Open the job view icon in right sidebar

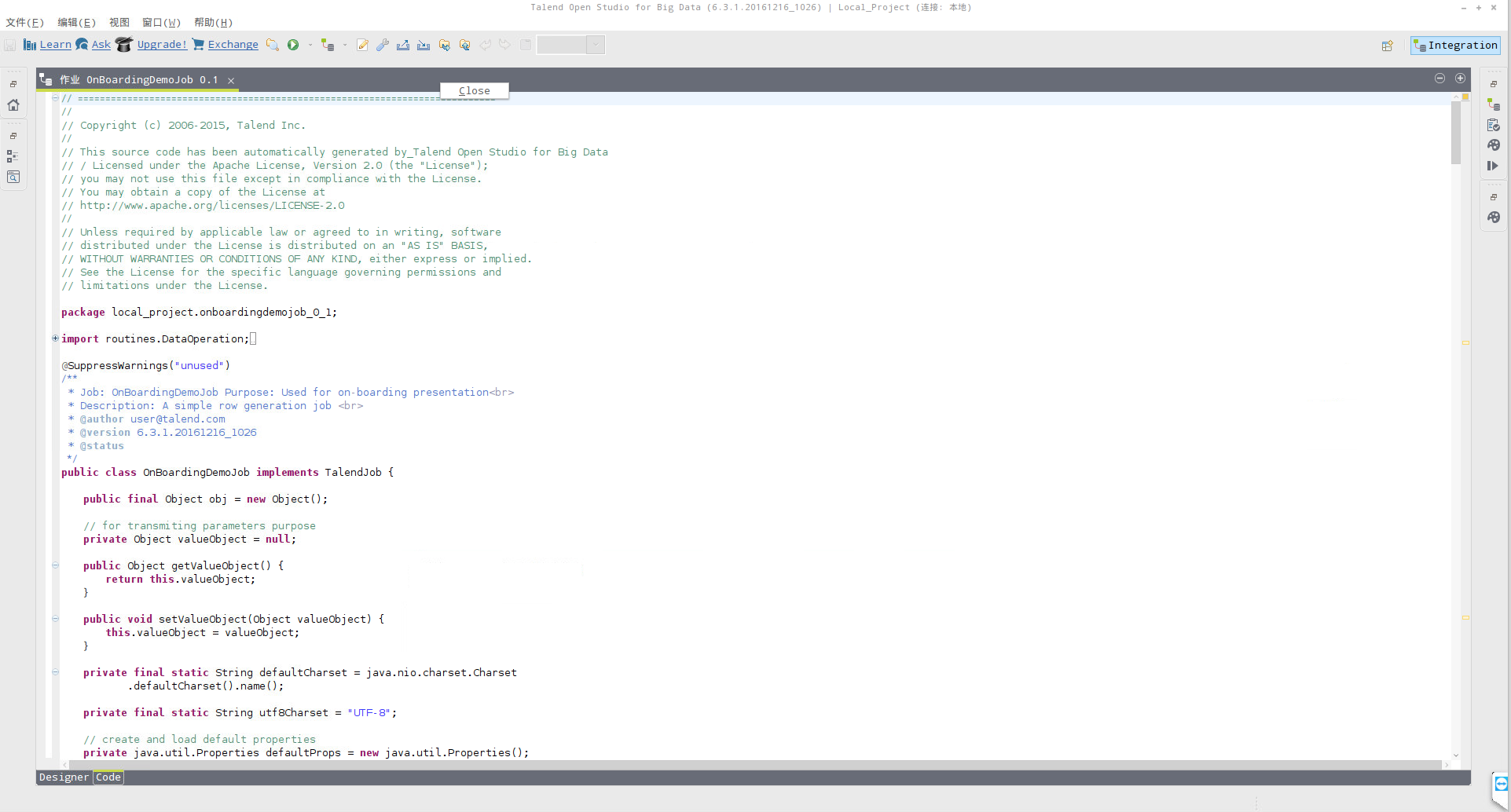pyautogui.click(x=1494, y=104)
